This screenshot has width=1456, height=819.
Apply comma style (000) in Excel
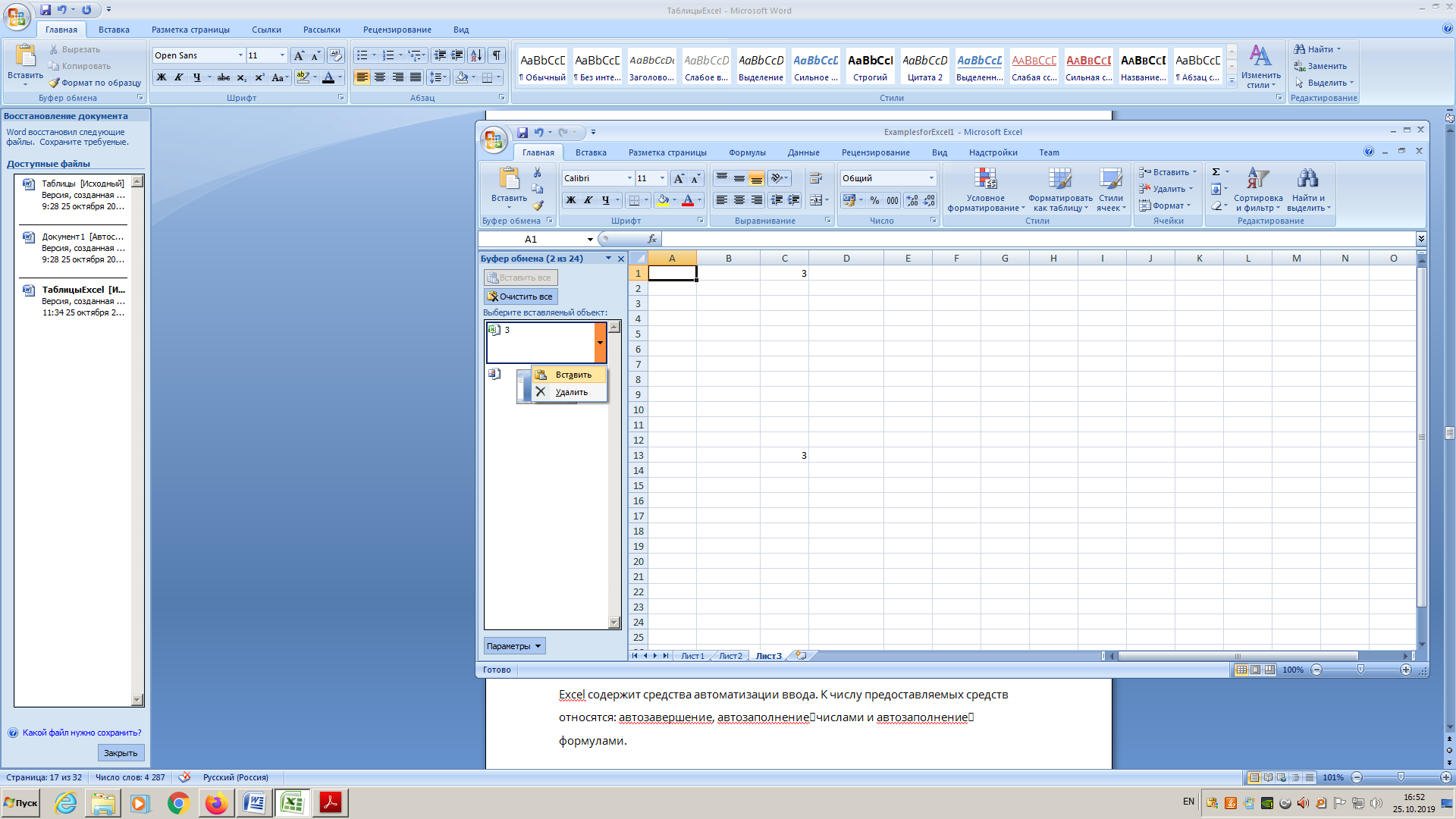coord(893,200)
